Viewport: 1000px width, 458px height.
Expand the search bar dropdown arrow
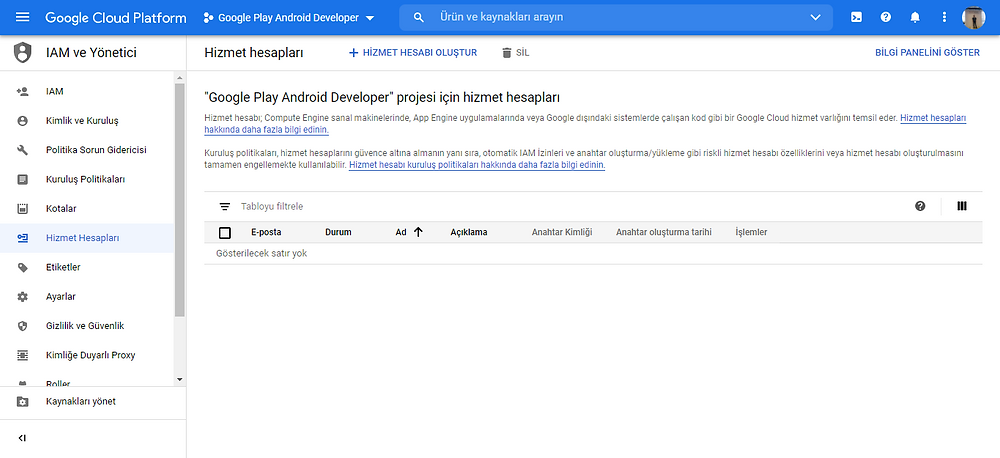coord(816,18)
